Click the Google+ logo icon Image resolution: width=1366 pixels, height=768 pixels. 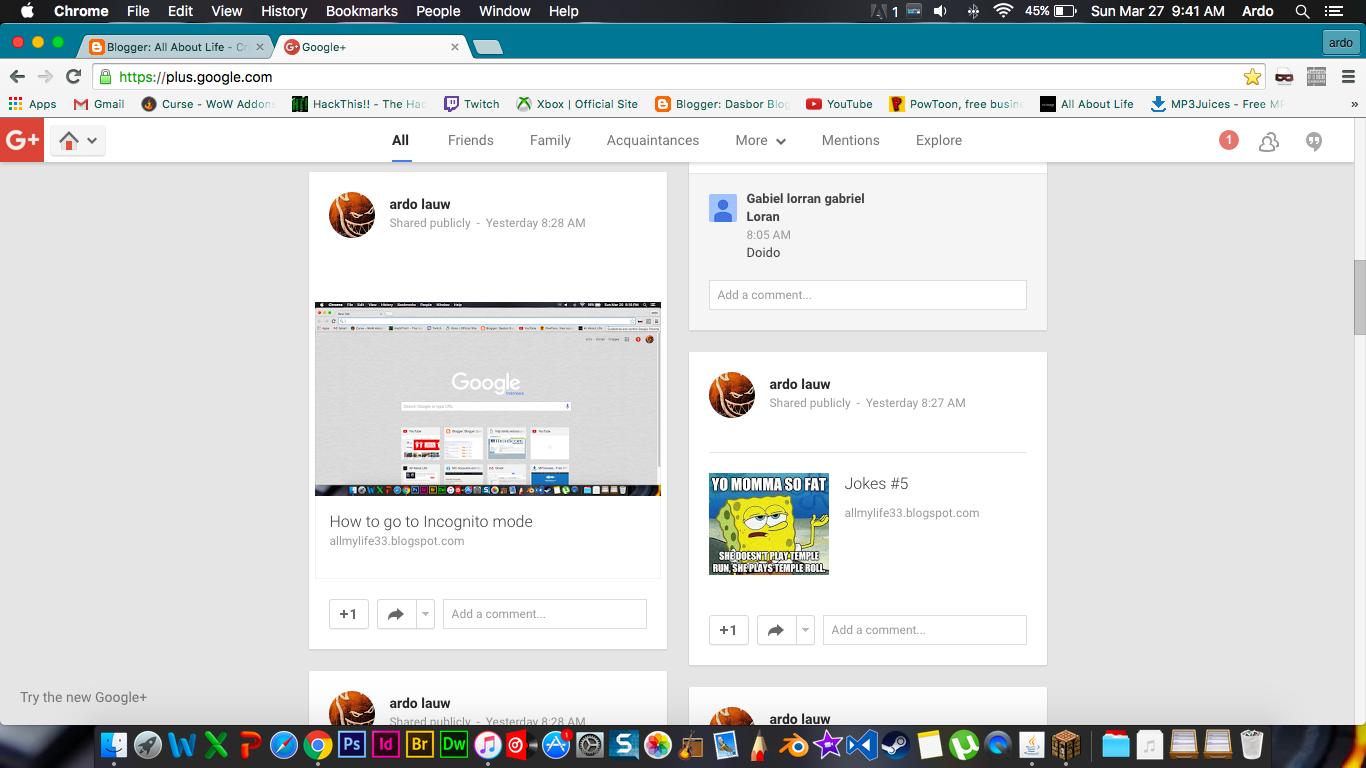click(x=21, y=140)
